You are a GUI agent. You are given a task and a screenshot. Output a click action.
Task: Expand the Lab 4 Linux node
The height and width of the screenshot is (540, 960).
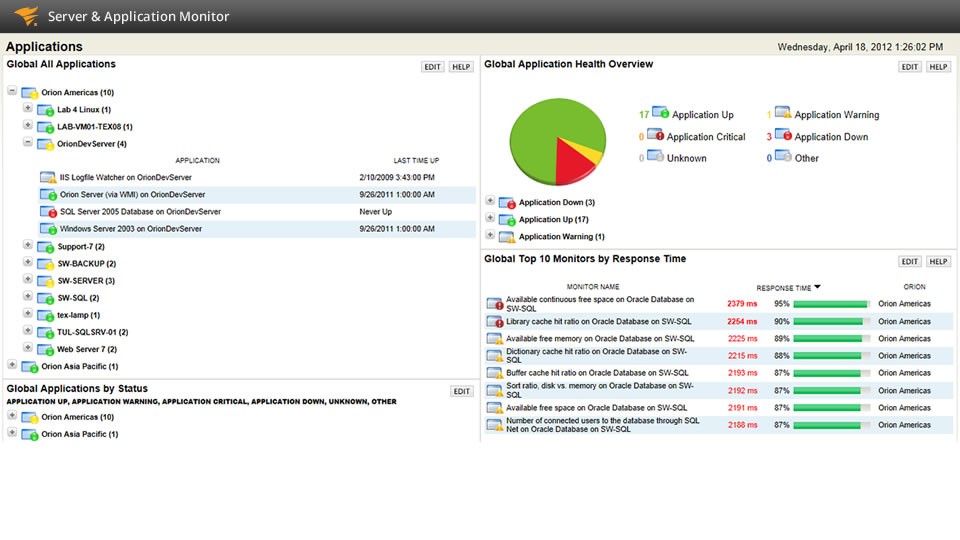pos(28,109)
